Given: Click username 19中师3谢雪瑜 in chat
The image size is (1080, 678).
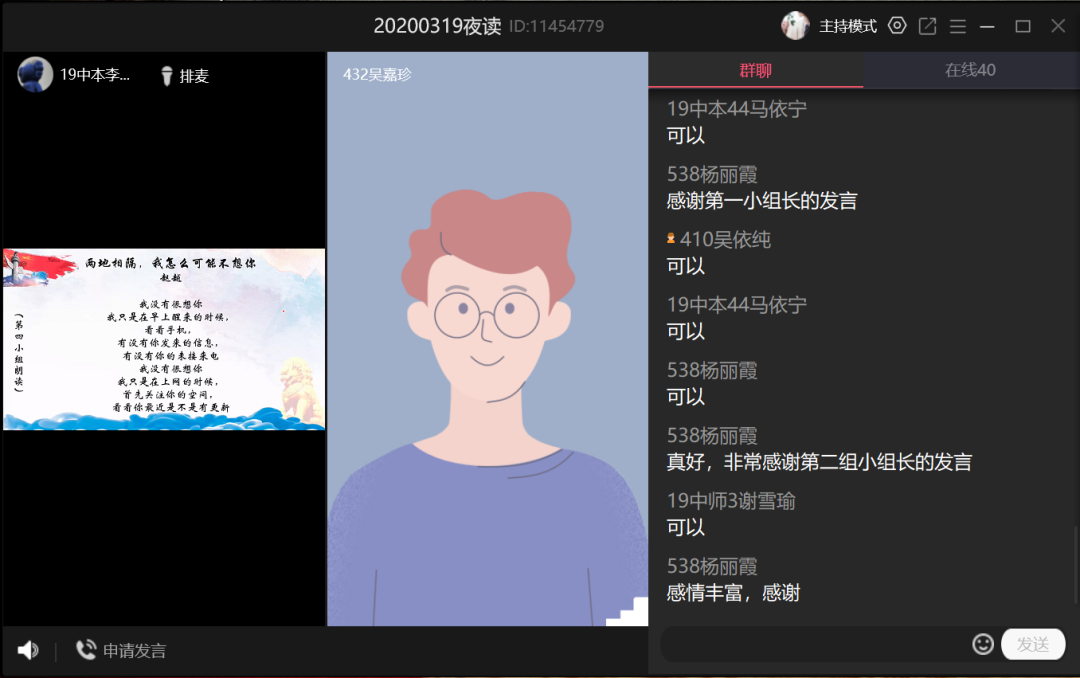Looking at the screenshot, I should point(731,501).
